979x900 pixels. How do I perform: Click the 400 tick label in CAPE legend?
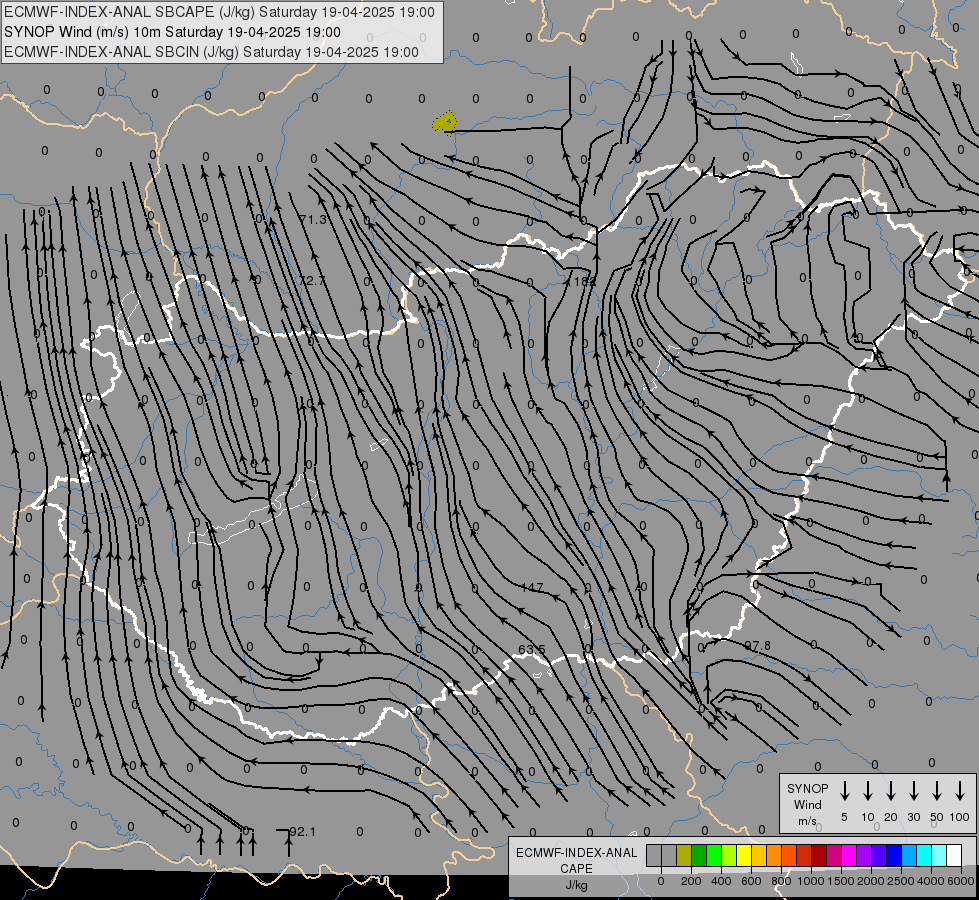pos(721,881)
